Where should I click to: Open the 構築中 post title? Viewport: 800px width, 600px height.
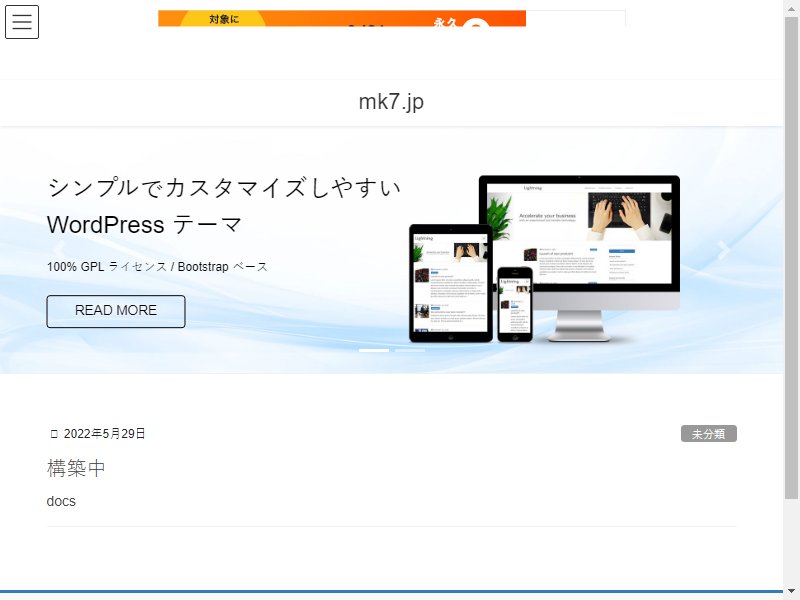(x=76, y=468)
